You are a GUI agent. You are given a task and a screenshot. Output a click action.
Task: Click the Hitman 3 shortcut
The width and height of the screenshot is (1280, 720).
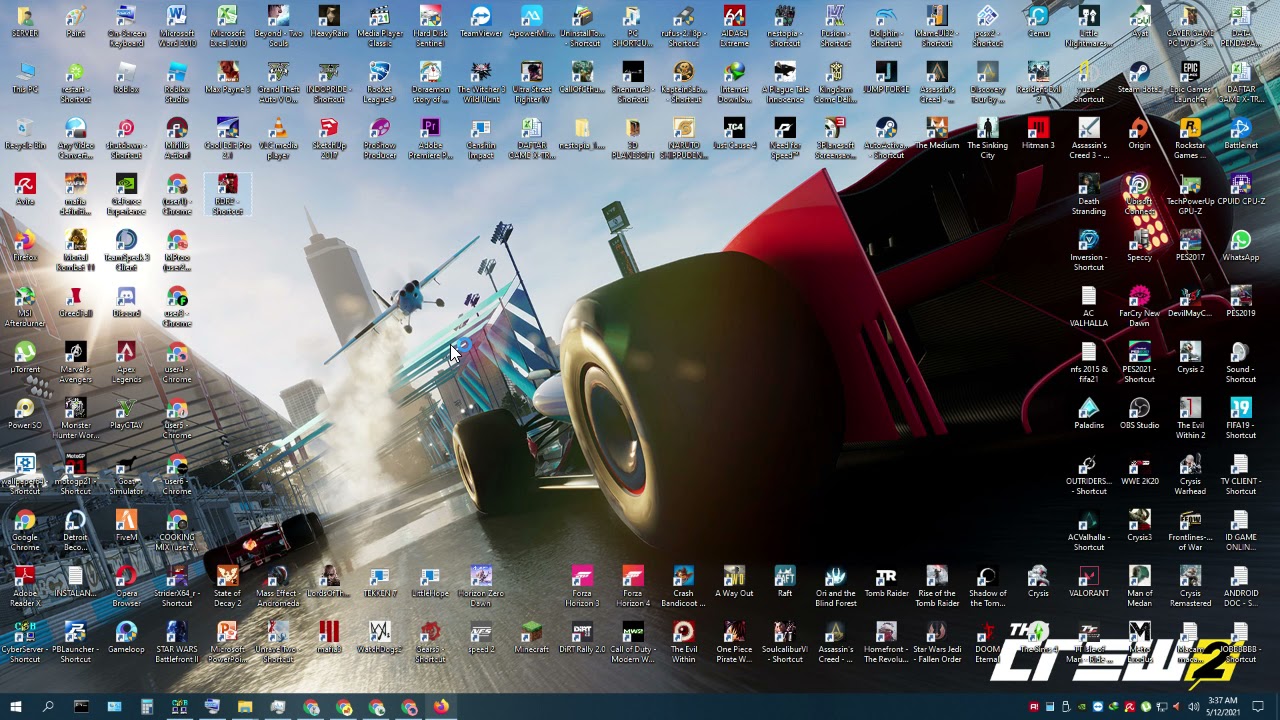1038,135
